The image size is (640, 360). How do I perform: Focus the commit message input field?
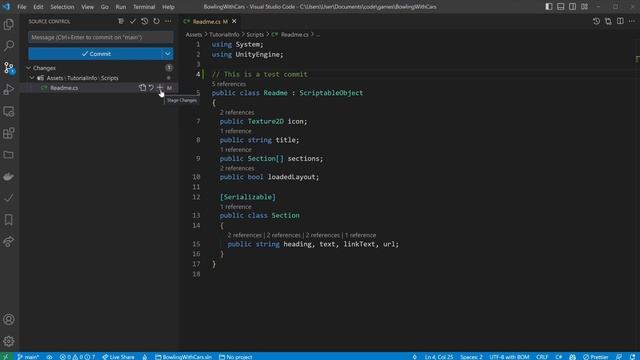100,37
